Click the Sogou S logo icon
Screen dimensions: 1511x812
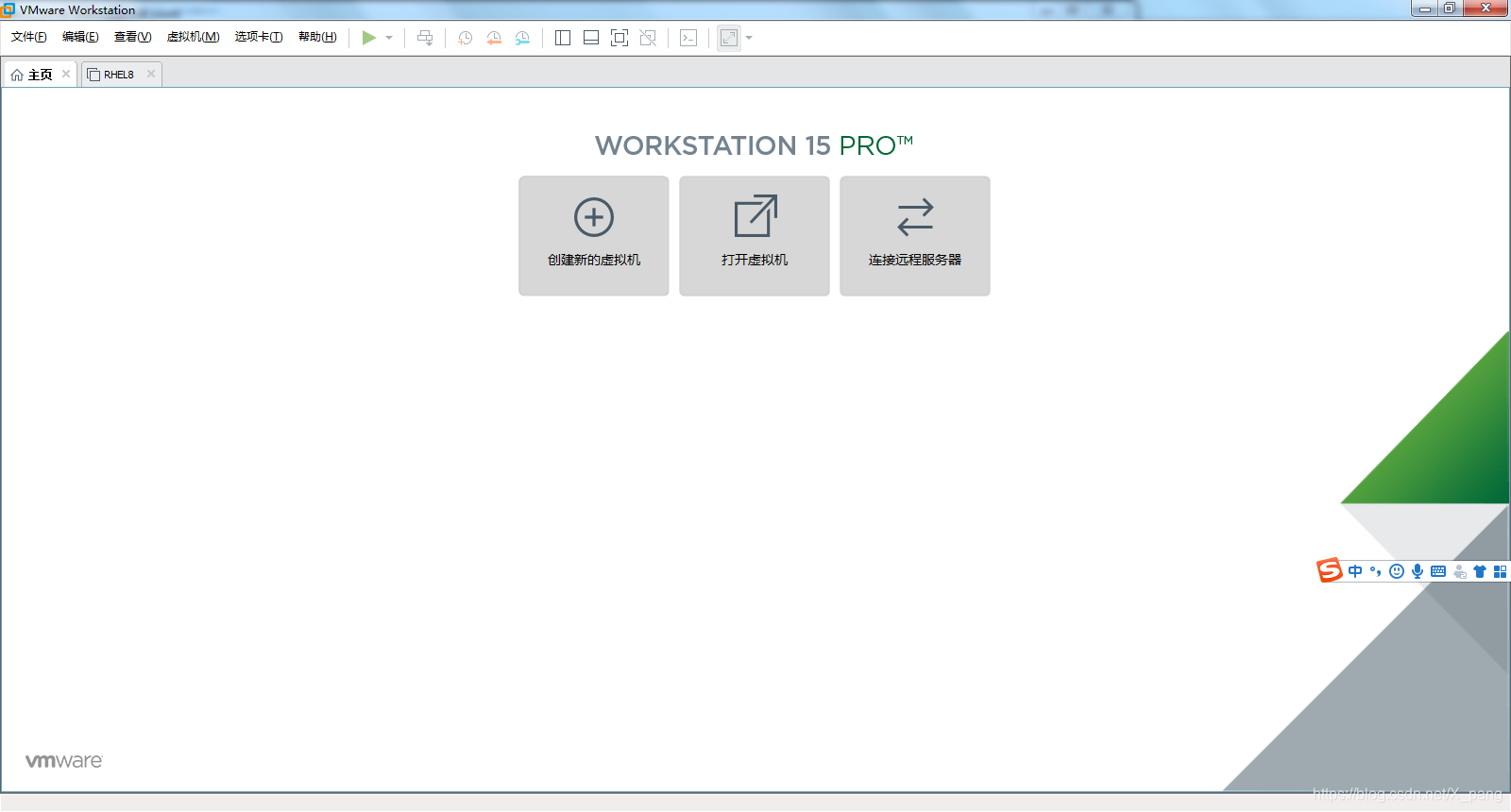1330,570
